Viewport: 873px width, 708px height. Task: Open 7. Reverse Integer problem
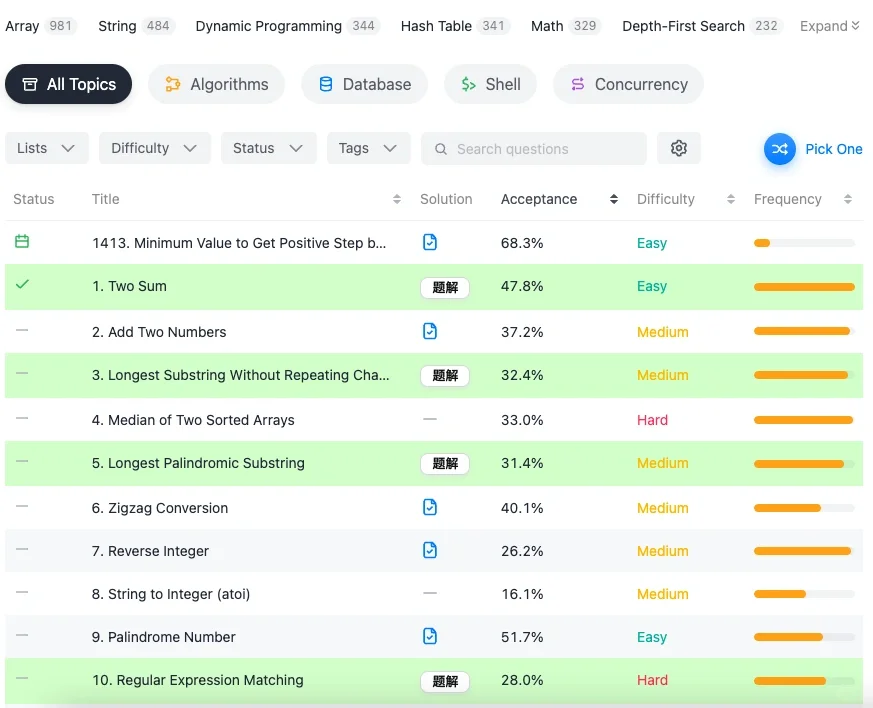[150, 551]
